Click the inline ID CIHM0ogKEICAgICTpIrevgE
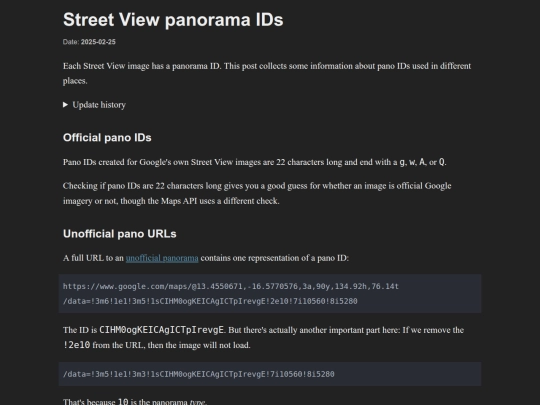540x405 pixels. point(162,330)
